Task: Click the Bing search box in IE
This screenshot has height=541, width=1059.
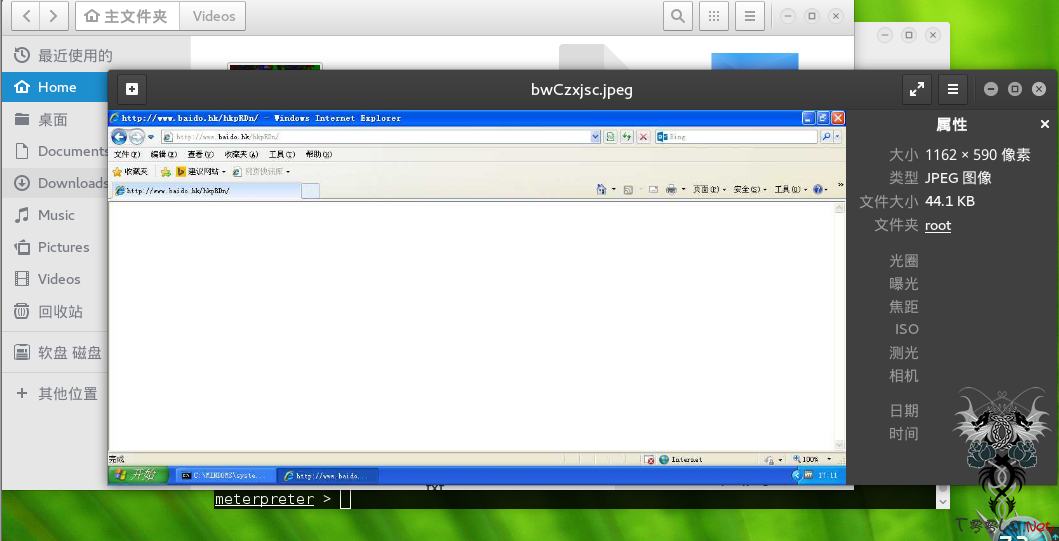Action: coord(736,137)
